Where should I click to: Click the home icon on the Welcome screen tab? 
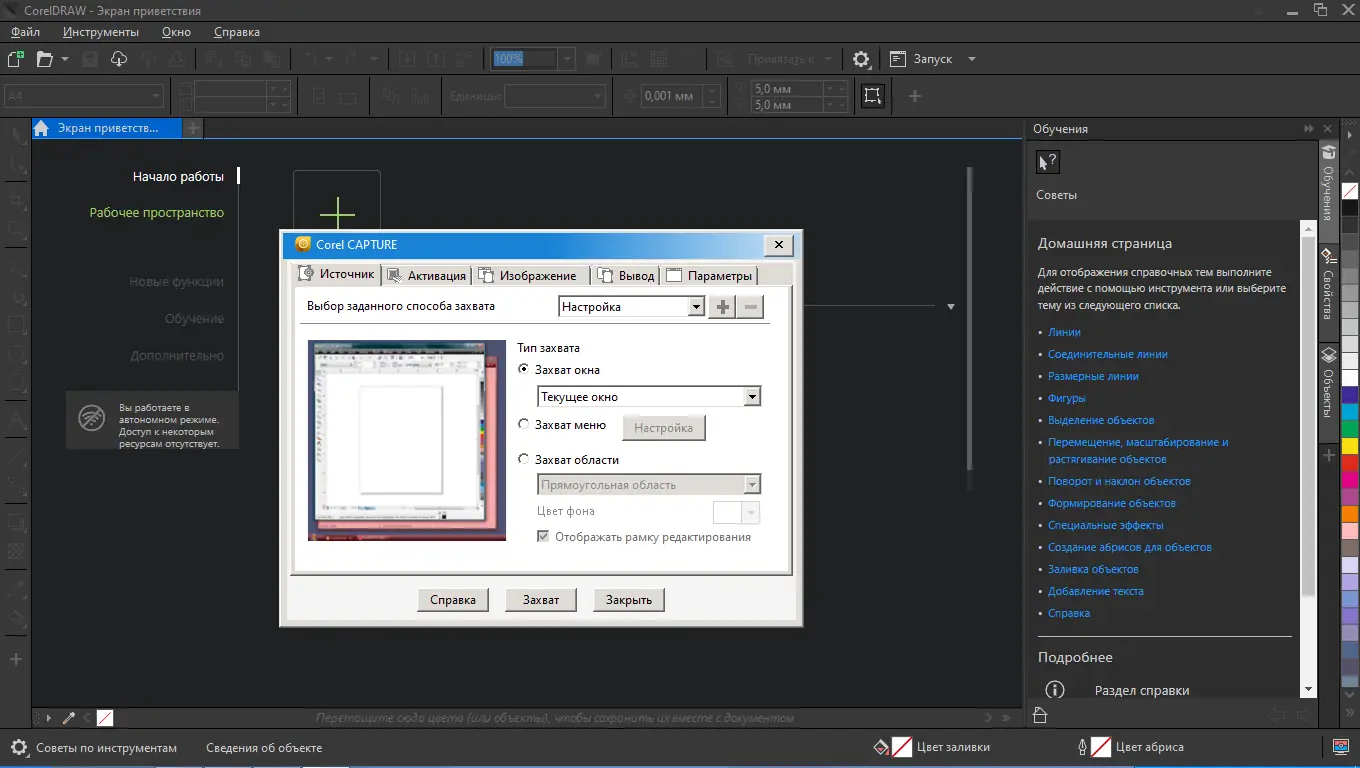(42, 128)
